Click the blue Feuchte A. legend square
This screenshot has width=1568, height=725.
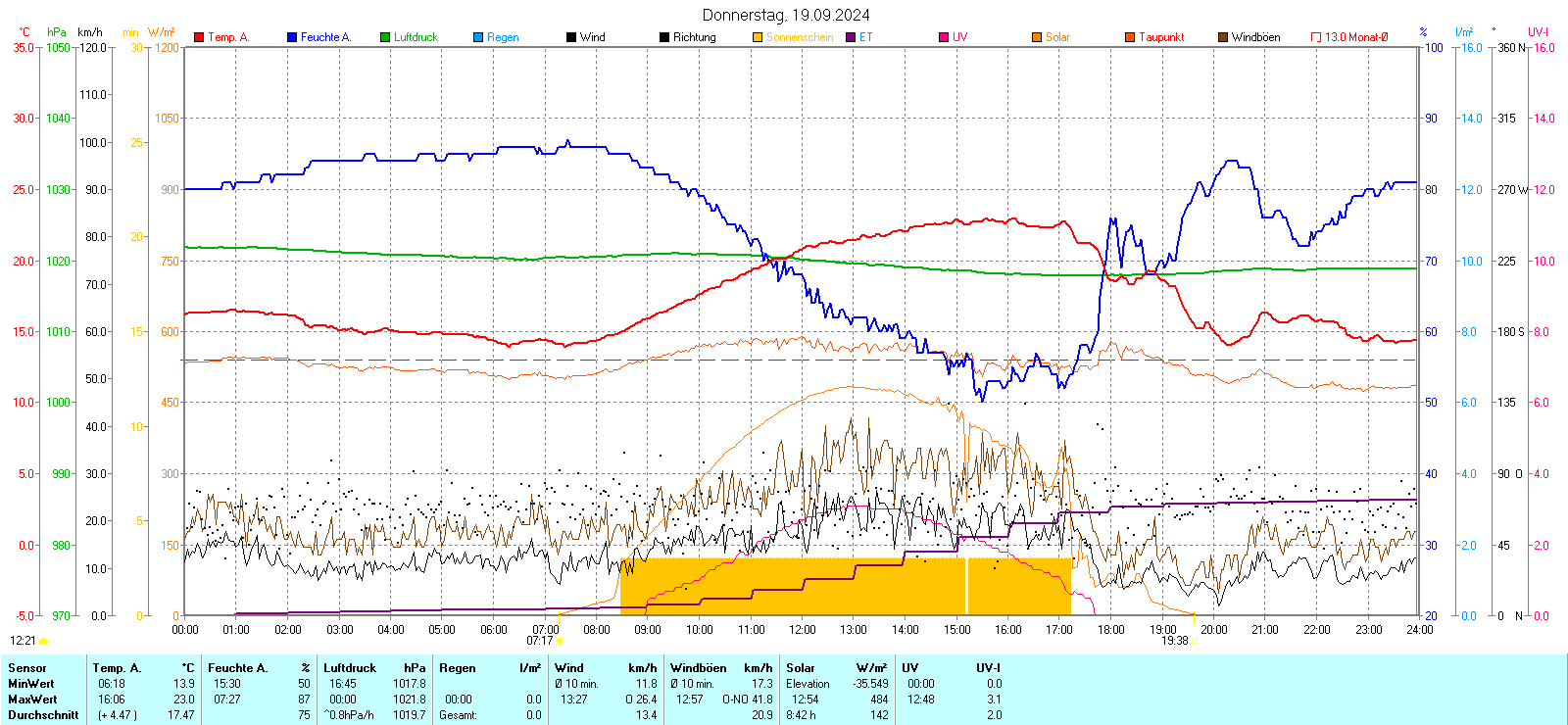tap(292, 37)
